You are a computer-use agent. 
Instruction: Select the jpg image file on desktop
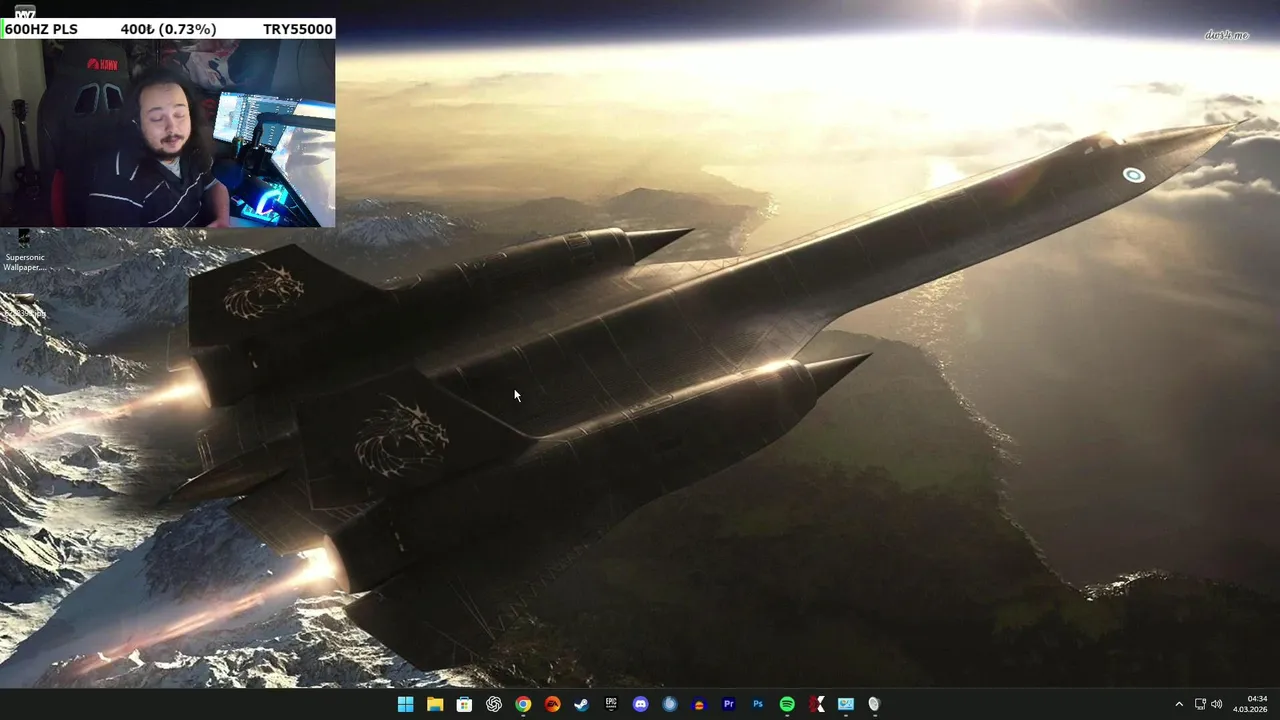click(x=24, y=305)
